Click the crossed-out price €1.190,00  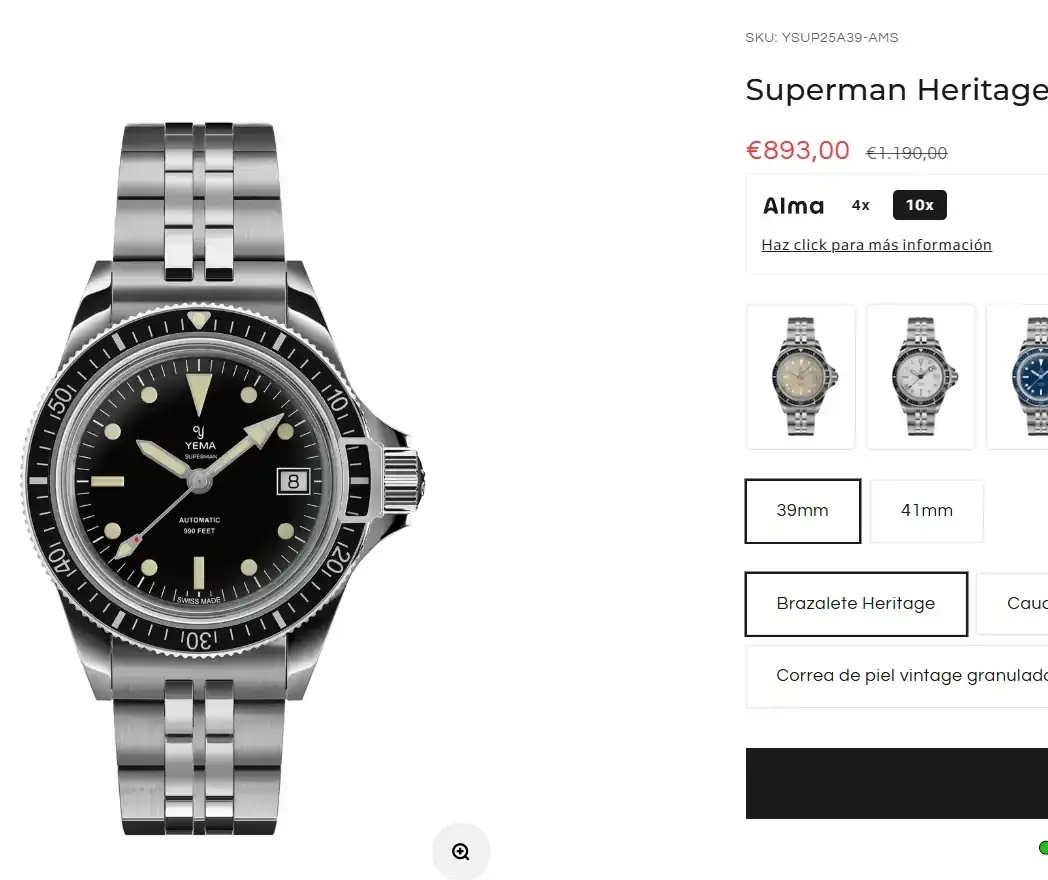tap(906, 153)
